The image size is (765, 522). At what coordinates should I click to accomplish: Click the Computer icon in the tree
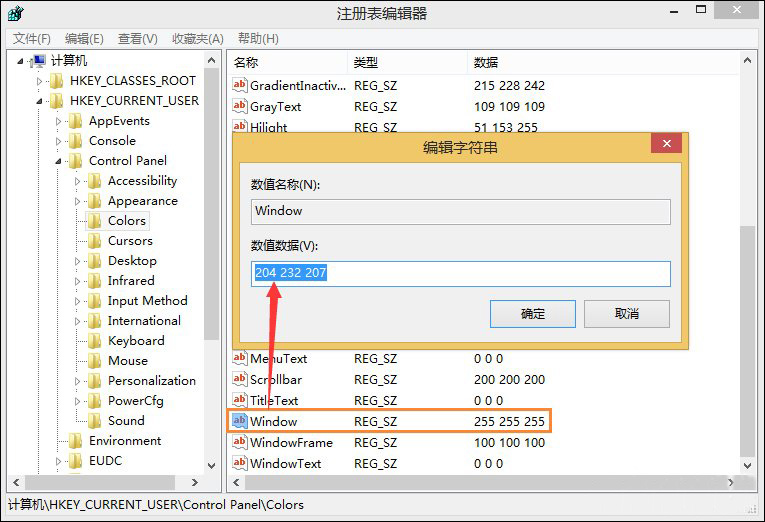click(38, 61)
